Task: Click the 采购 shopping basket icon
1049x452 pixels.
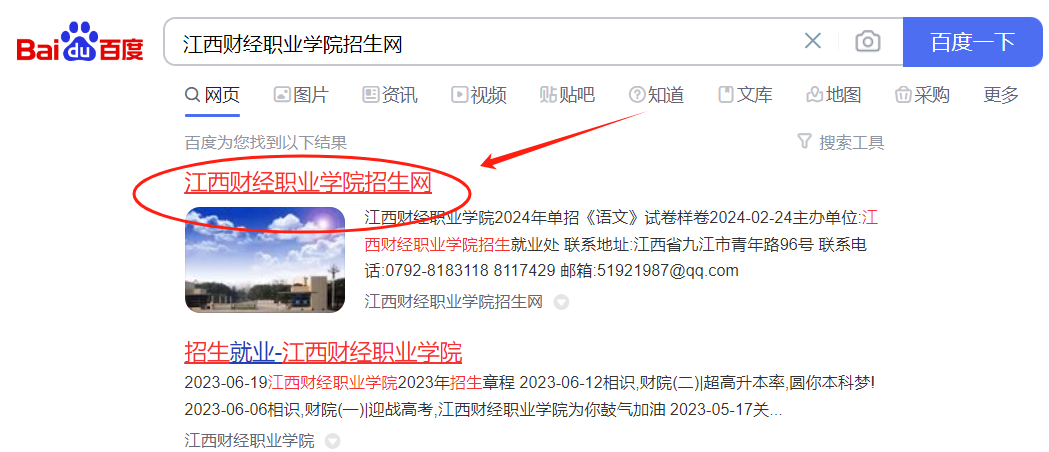Action: (904, 95)
